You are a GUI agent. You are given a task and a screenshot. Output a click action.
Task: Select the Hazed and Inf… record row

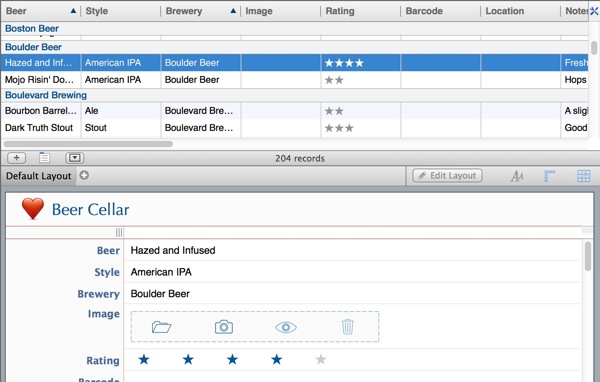click(295, 63)
